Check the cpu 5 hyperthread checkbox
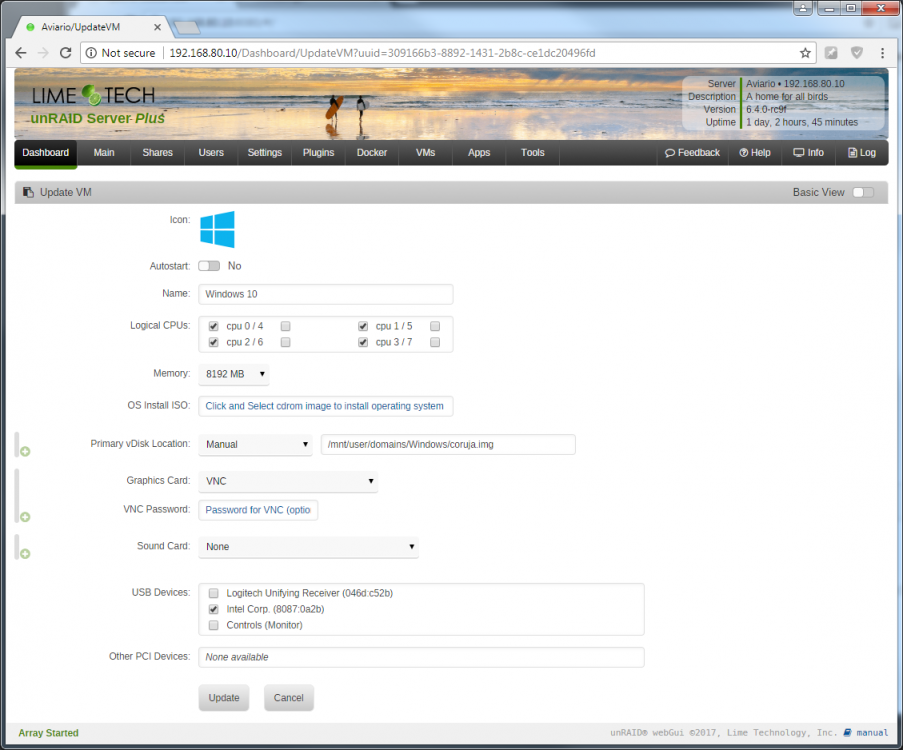 pos(435,326)
